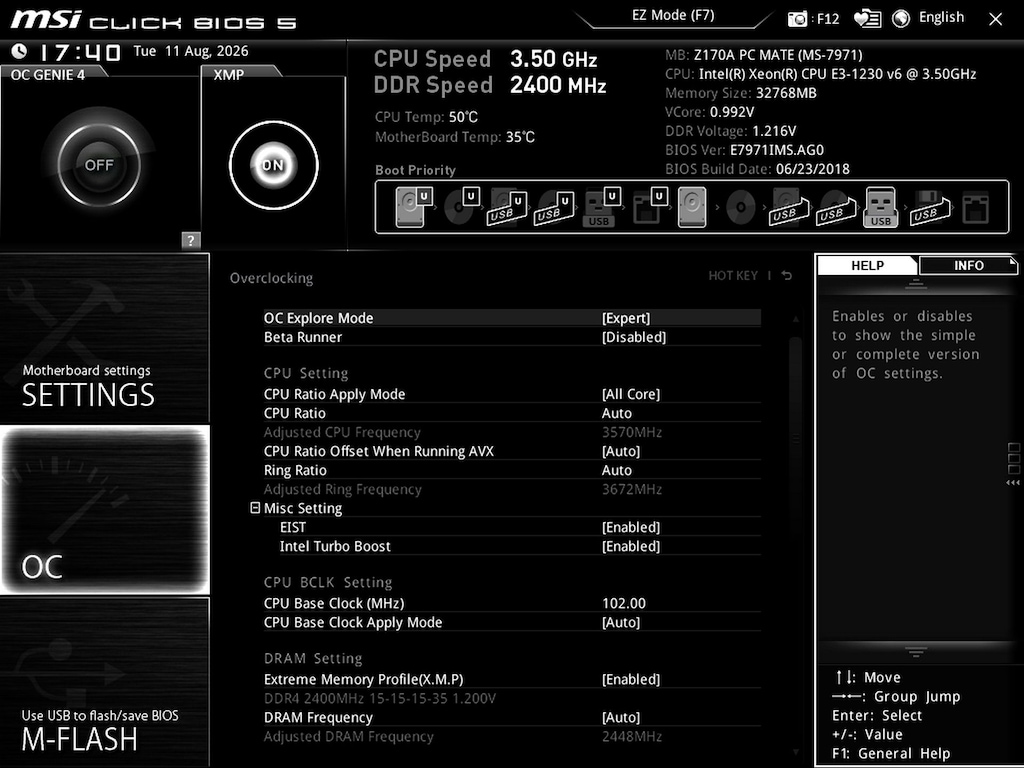Click the return arrow beside HOT KEY

pyautogui.click(x=787, y=276)
